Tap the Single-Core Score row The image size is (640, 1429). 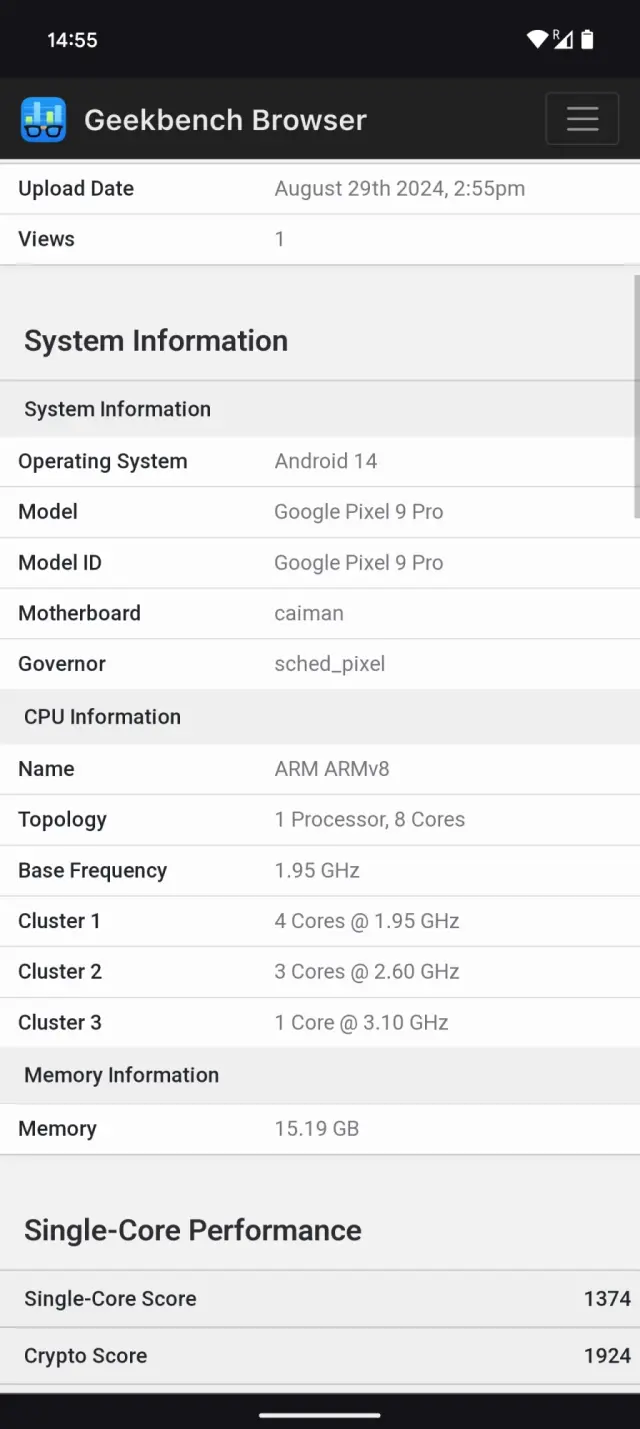[320, 1299]
